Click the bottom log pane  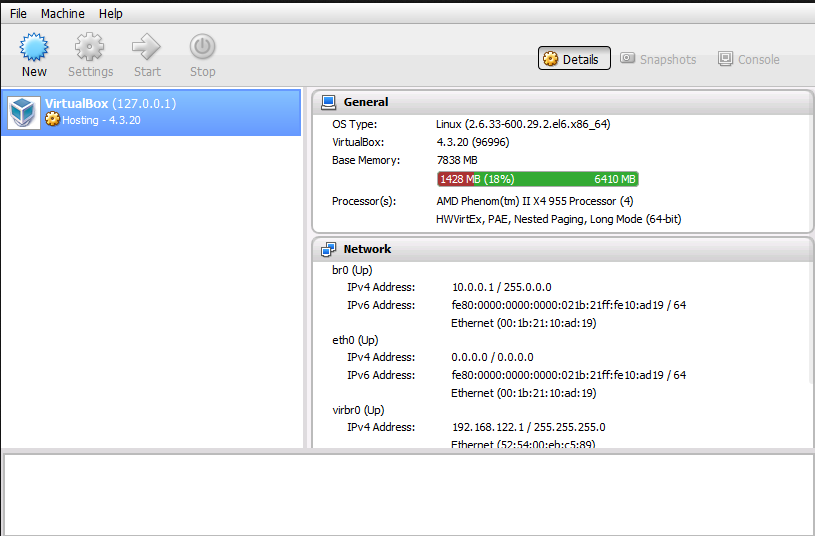[409, 494]
